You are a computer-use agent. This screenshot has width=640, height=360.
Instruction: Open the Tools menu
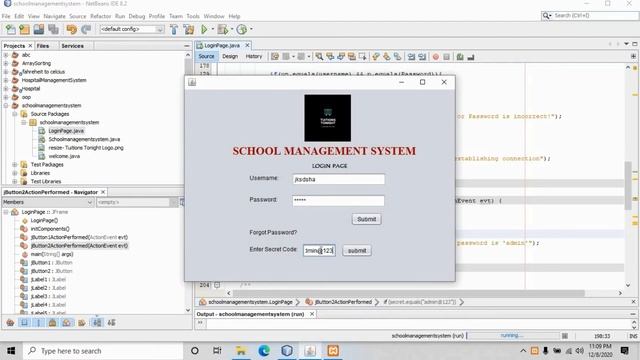193,16
